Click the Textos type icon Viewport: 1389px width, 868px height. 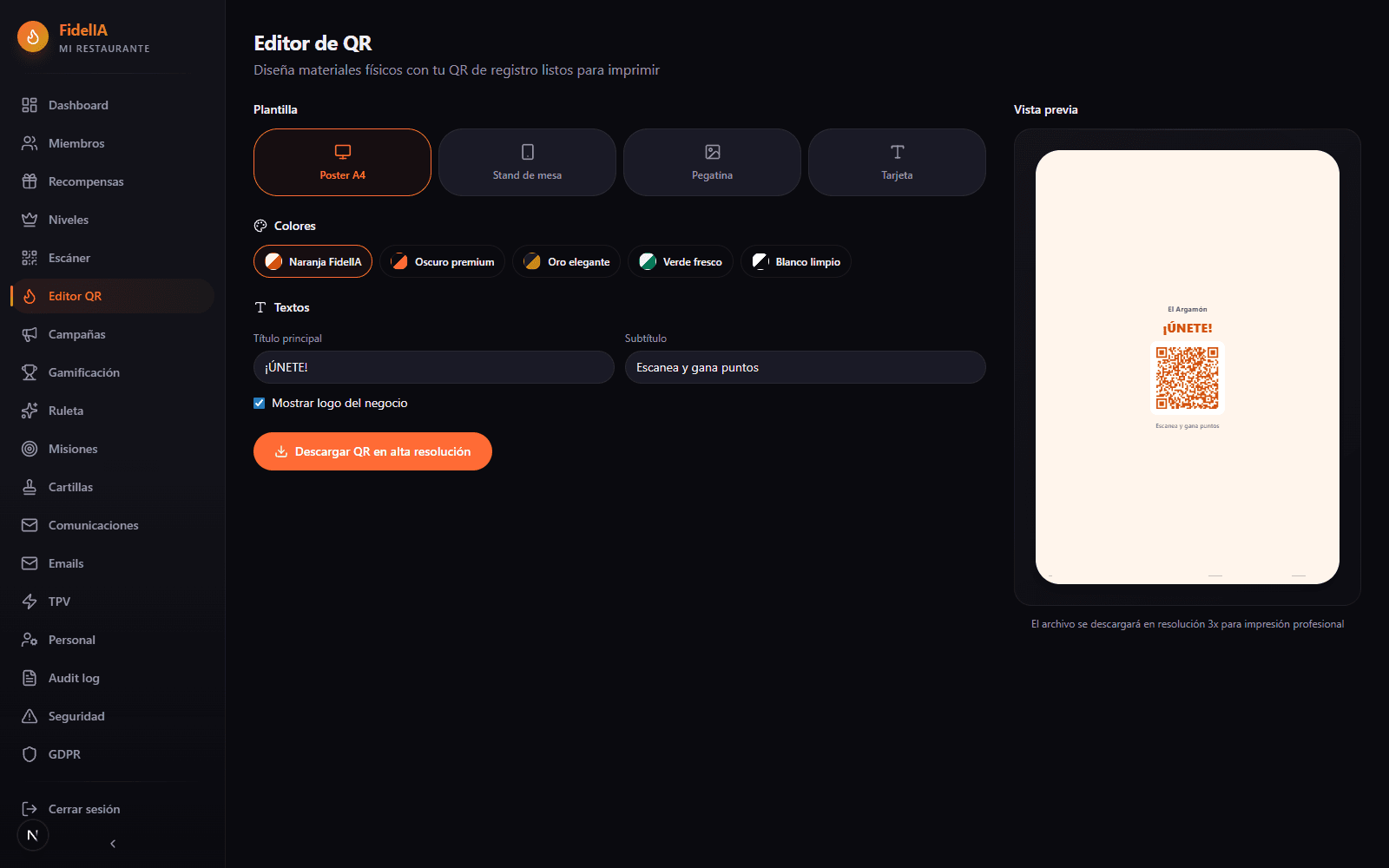(260, 307)
